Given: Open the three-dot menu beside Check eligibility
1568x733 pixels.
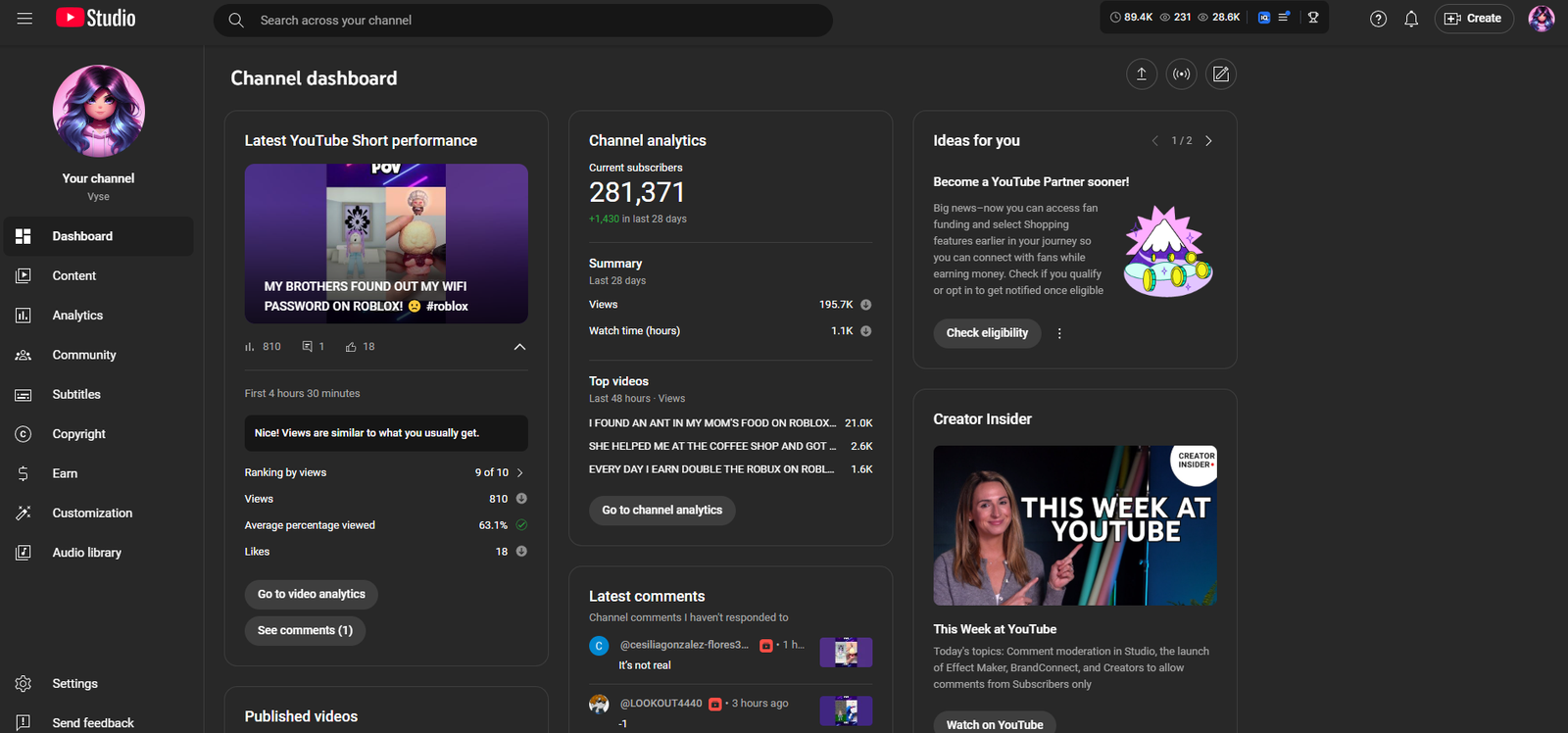Looking at the screenshot, I should [x=1059, y=333].
